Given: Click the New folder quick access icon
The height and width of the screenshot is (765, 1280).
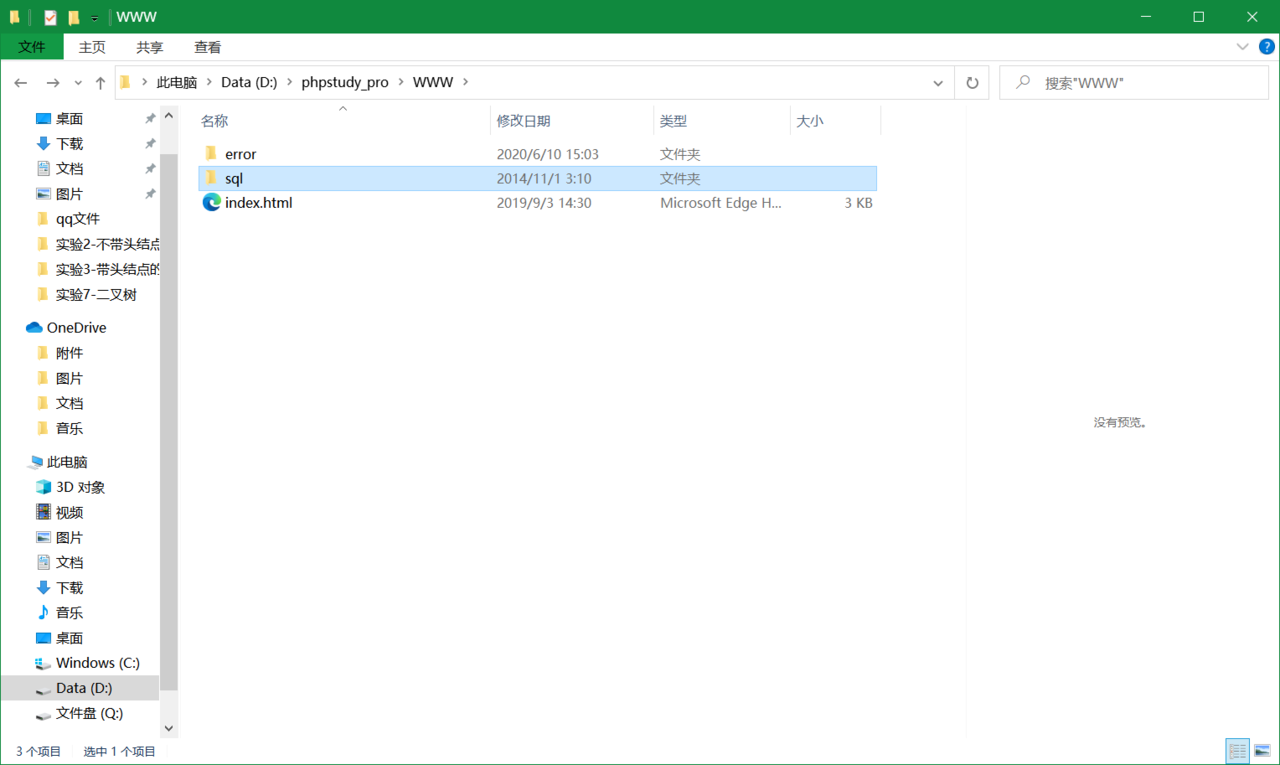Looking at the screenshot, I should coord(73,17).
